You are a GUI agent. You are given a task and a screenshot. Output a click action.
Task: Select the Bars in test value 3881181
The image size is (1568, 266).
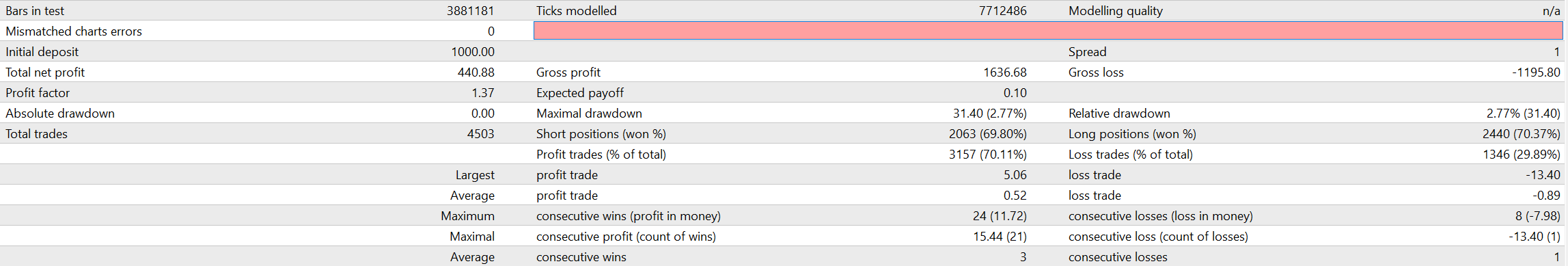[x=470, y=11]
